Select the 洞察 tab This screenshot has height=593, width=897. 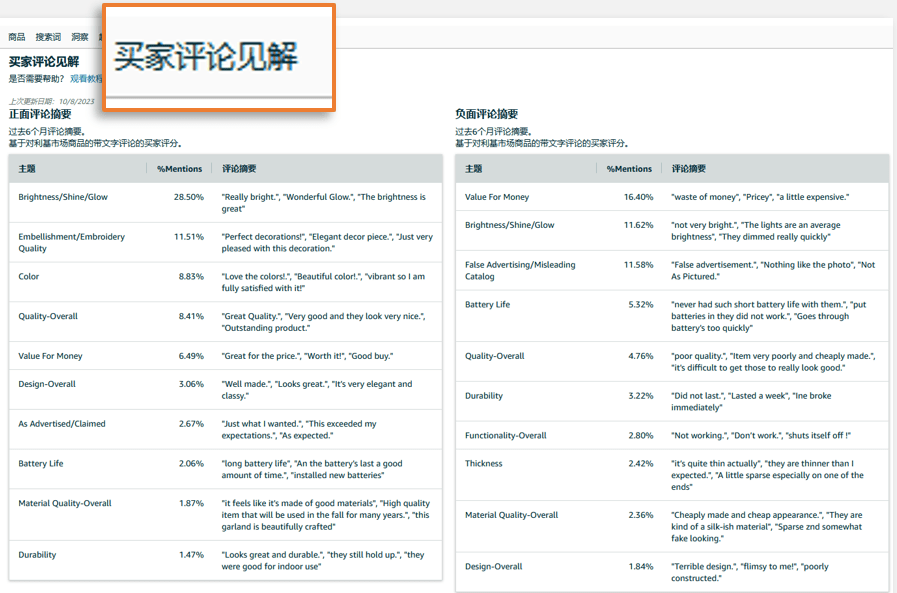point(80,37)
